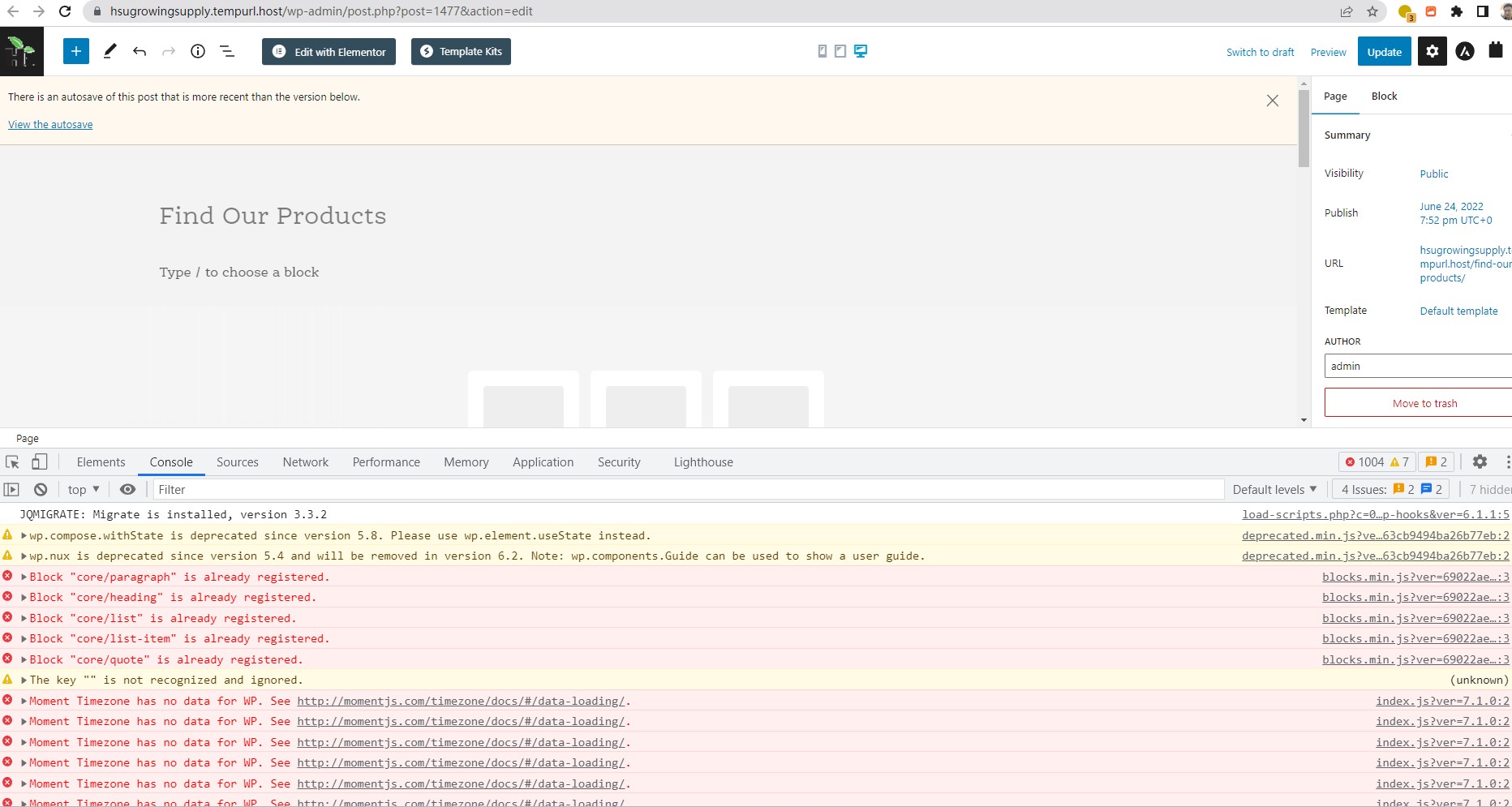Switch to mobile preview icon
Viewport: 1512px width, 807px height.
pos(823,51)
